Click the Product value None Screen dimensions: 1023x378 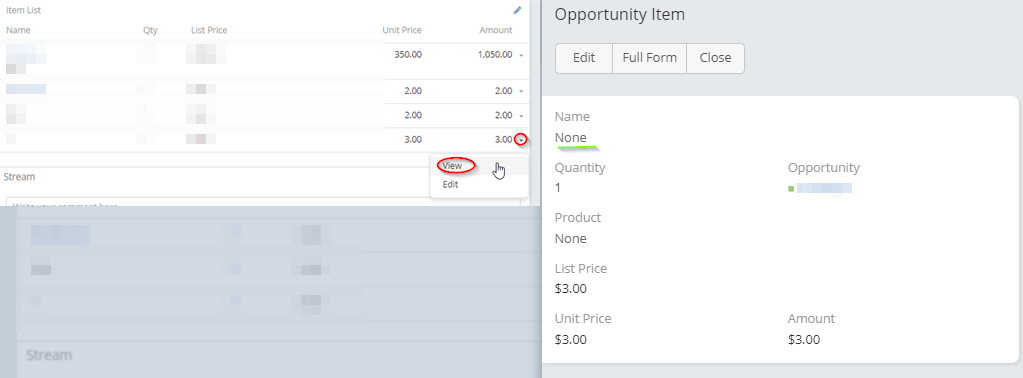(571, 239)
